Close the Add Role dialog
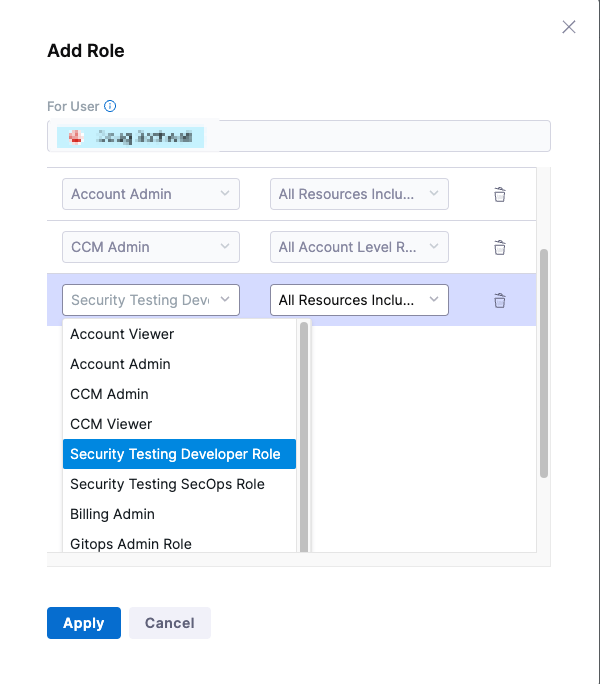The width and height of the screenshot is (600, 684). [569, 27]
